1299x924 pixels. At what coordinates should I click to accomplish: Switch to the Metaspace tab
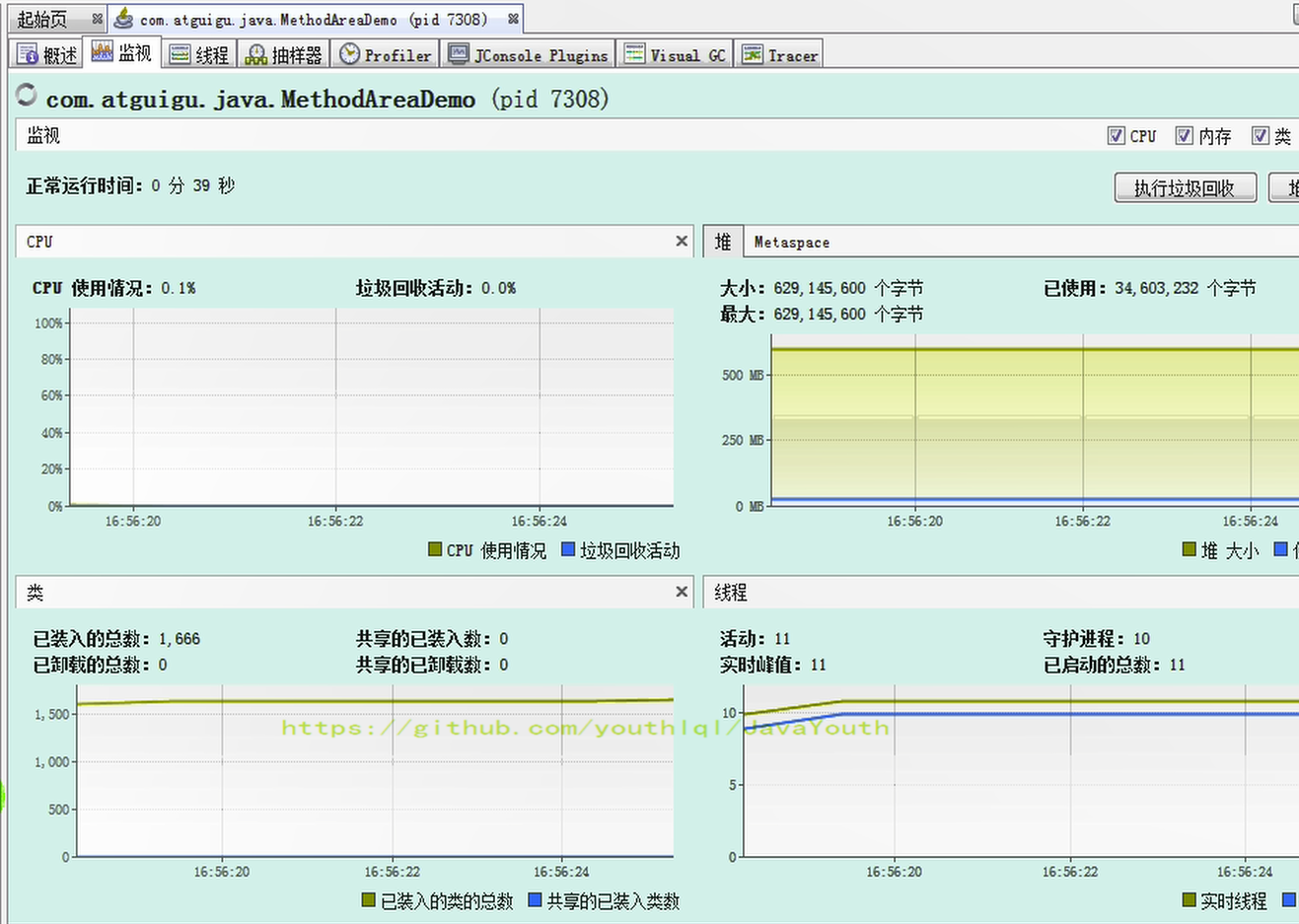click(x=791, y=242)
